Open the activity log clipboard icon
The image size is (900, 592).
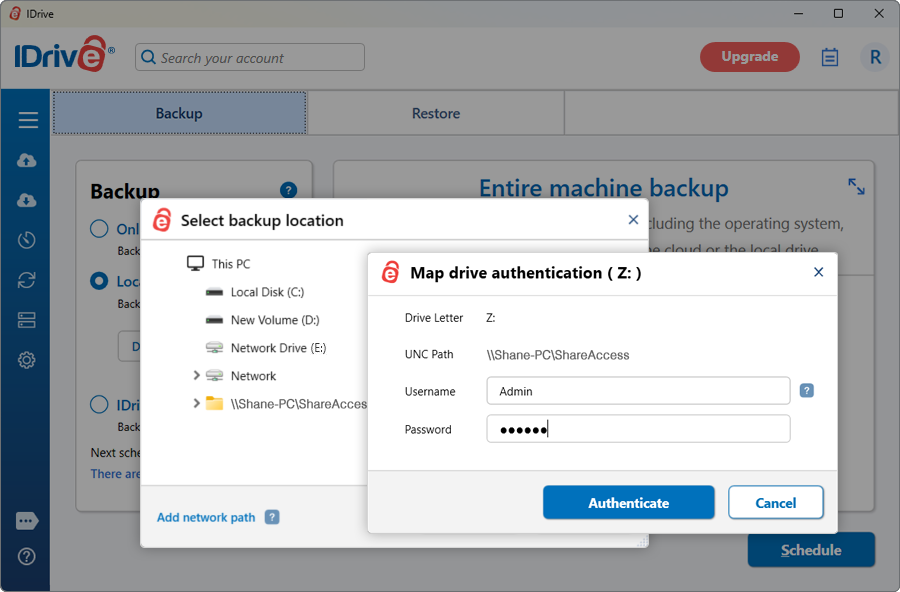(x=829, y=57)
